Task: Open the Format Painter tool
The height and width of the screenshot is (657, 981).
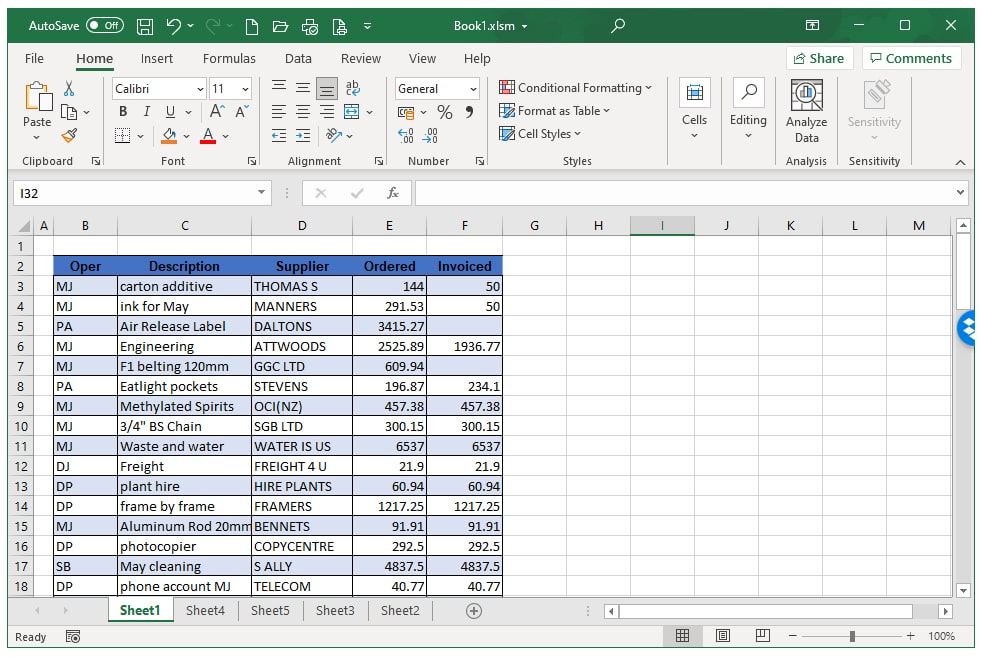Action: point(71,135)
